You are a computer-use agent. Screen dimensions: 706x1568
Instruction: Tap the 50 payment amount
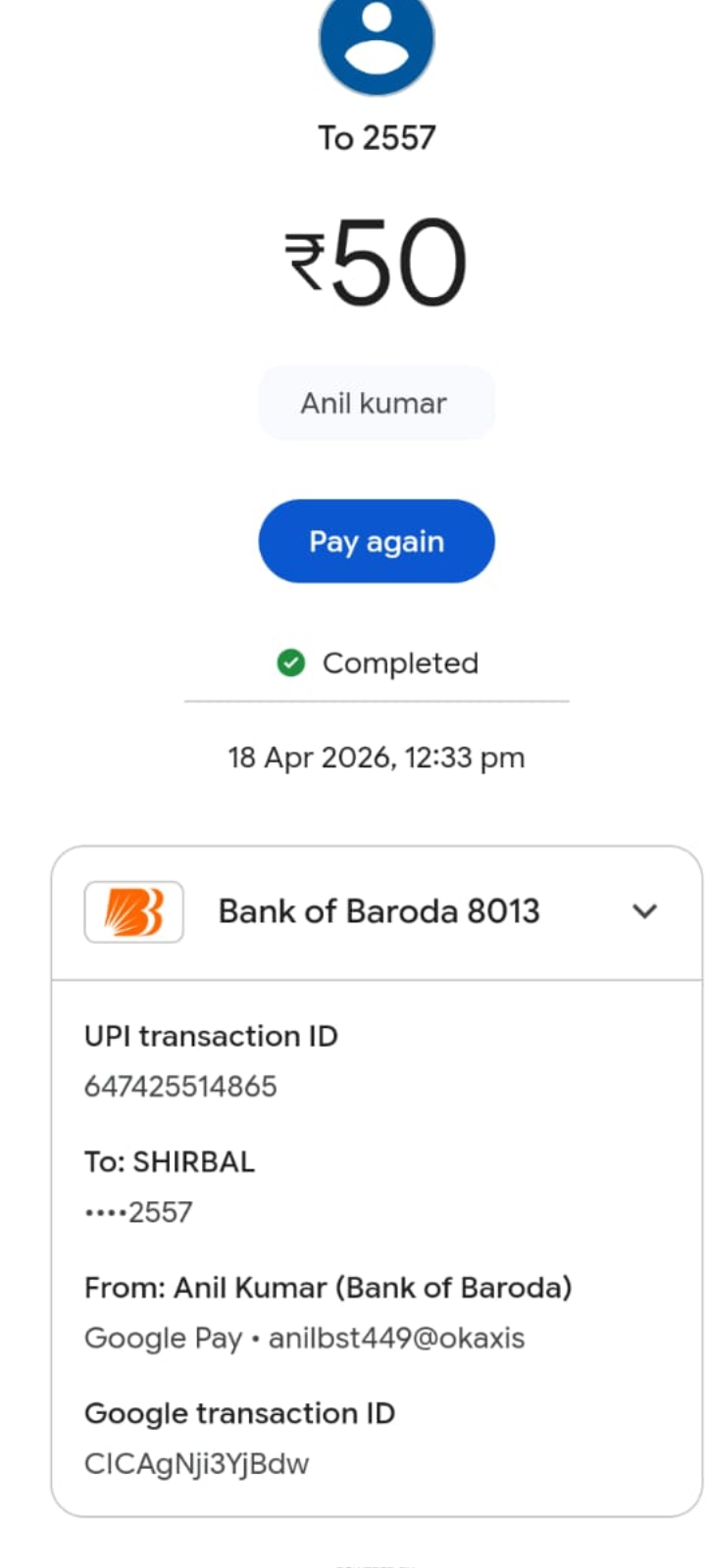click(x=399, y=263)
